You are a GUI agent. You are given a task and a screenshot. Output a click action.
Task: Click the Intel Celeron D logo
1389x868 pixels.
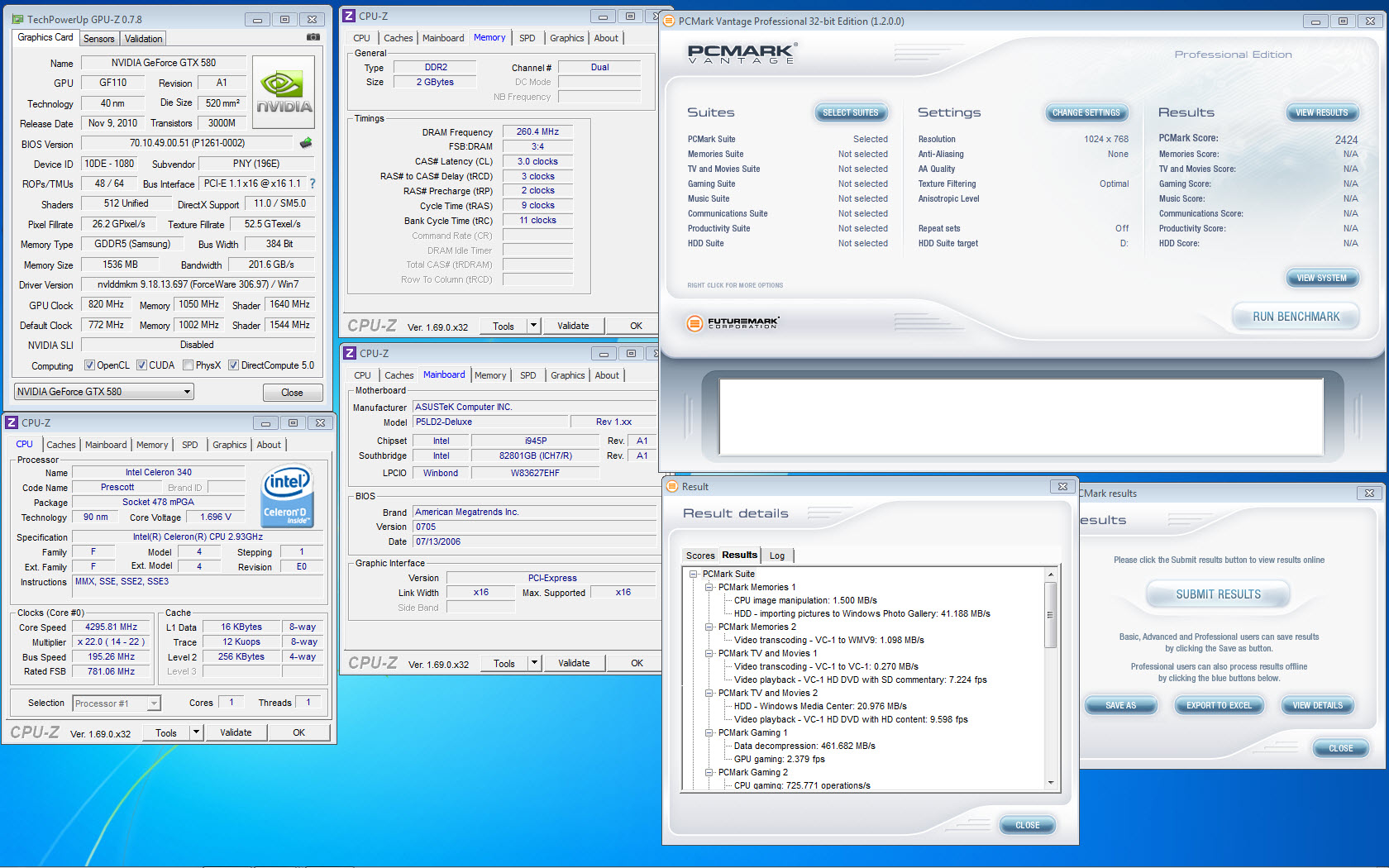tap(287, 496)
